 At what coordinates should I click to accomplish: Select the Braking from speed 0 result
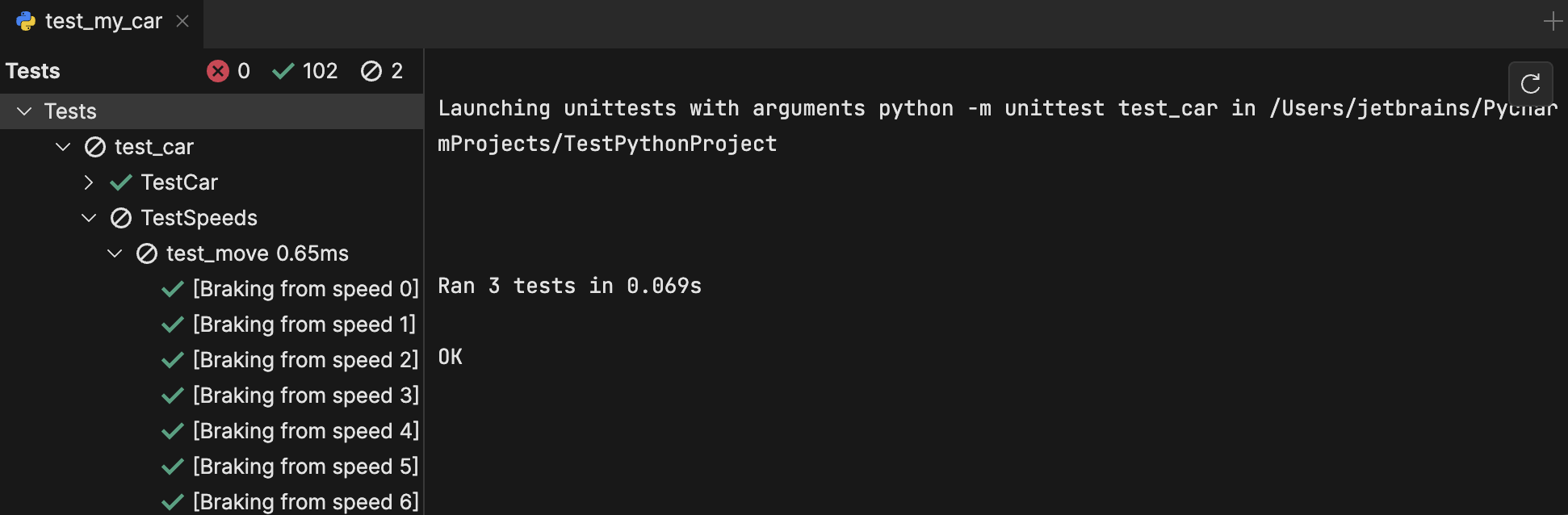point(305,289)
